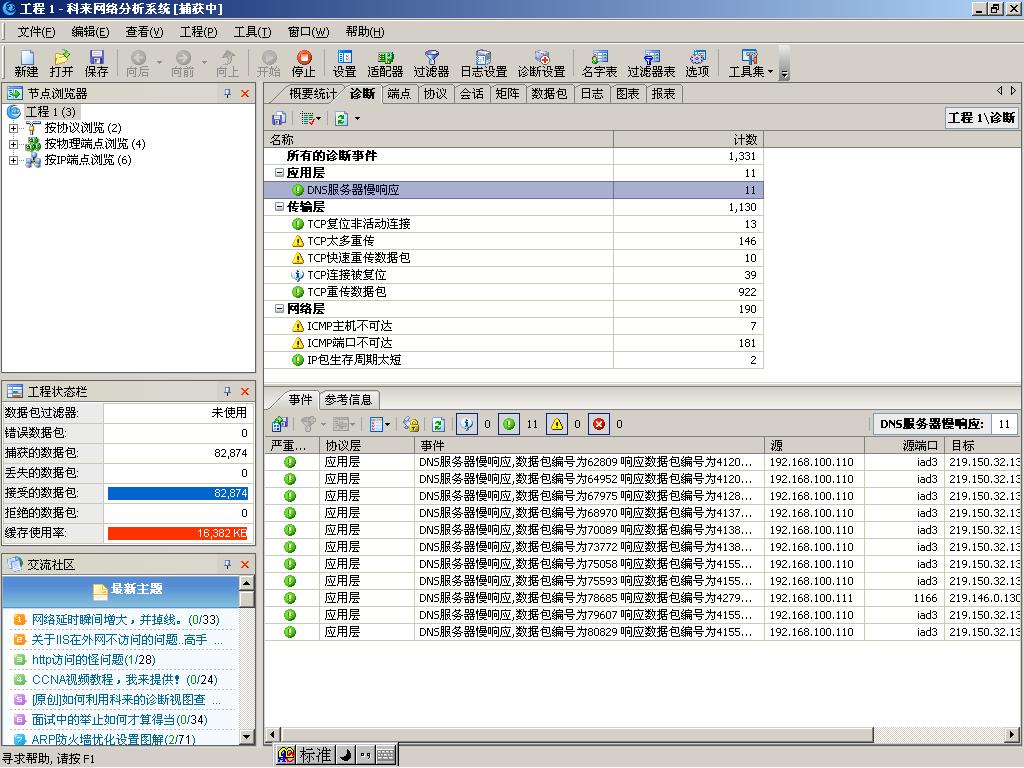The height and width of the screenshot is (768, 1024).
Task: Open the 名字表 (Name table)
Action: [x=599, y=63]
